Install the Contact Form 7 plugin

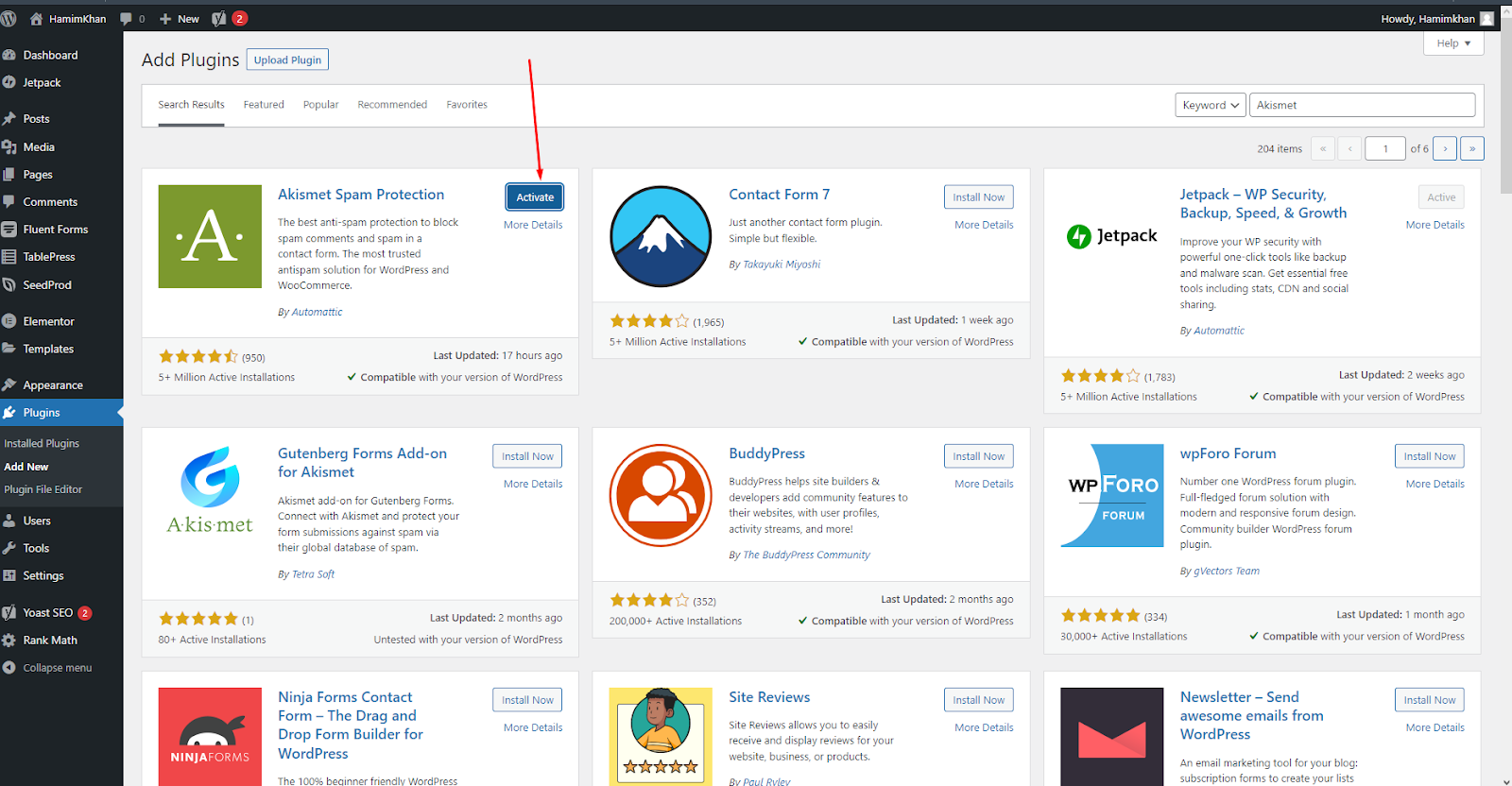pyautogui.click(x=979, y=197)
